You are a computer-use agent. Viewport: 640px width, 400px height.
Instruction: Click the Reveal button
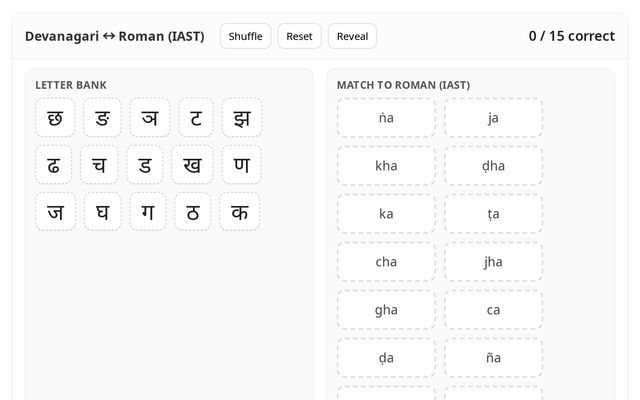click(x=352, y=36)
